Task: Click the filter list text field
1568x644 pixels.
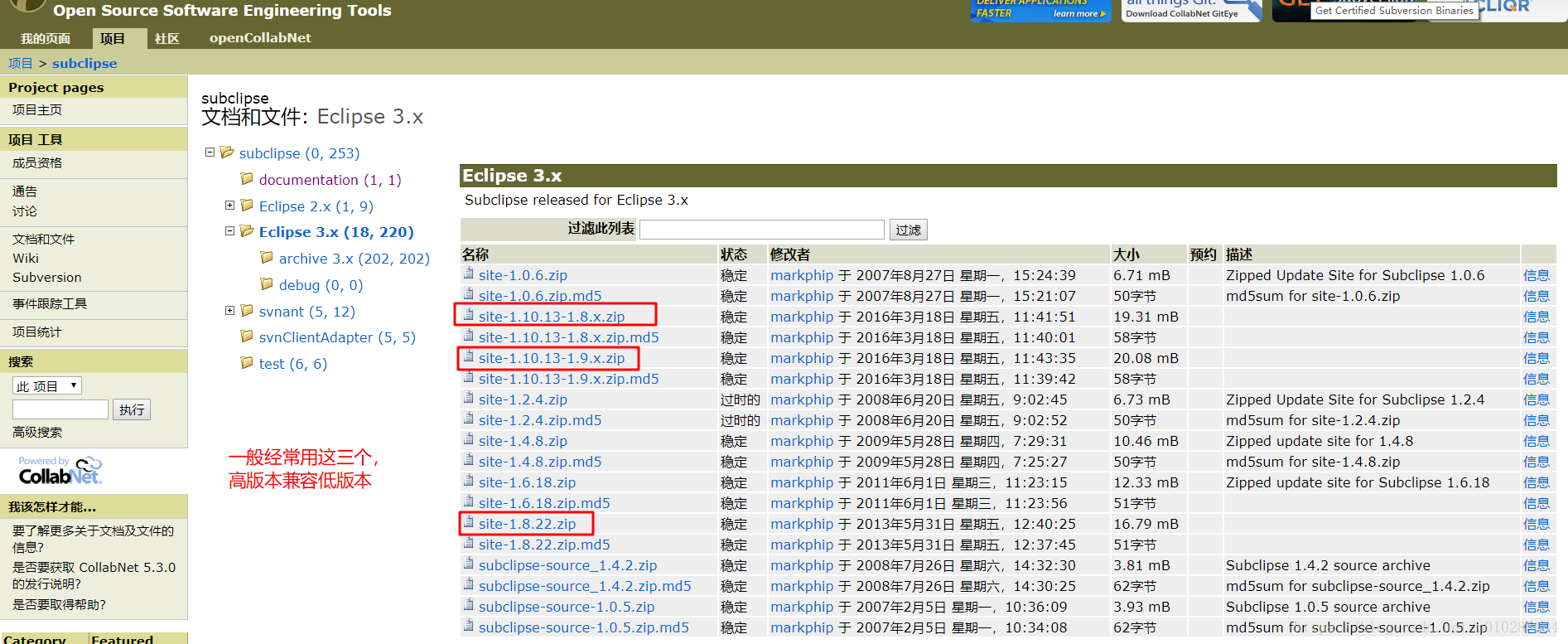Action: [x=762, y=230]
